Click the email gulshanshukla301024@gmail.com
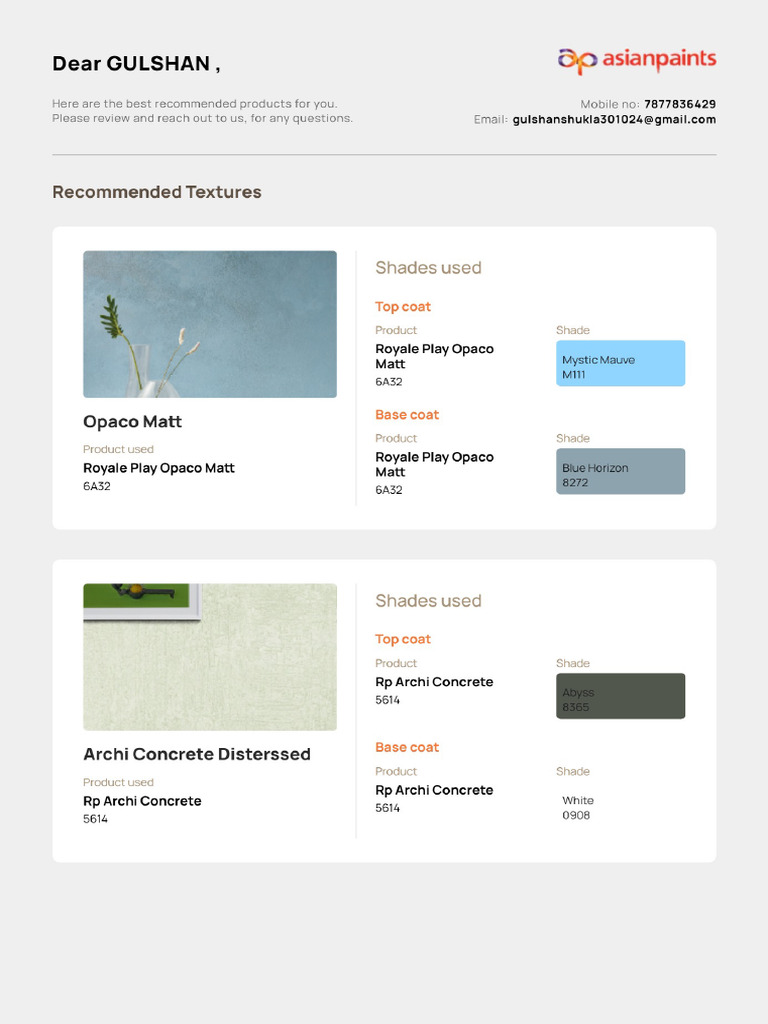Viewport: 768px width, 1024px height. [614, 120]
